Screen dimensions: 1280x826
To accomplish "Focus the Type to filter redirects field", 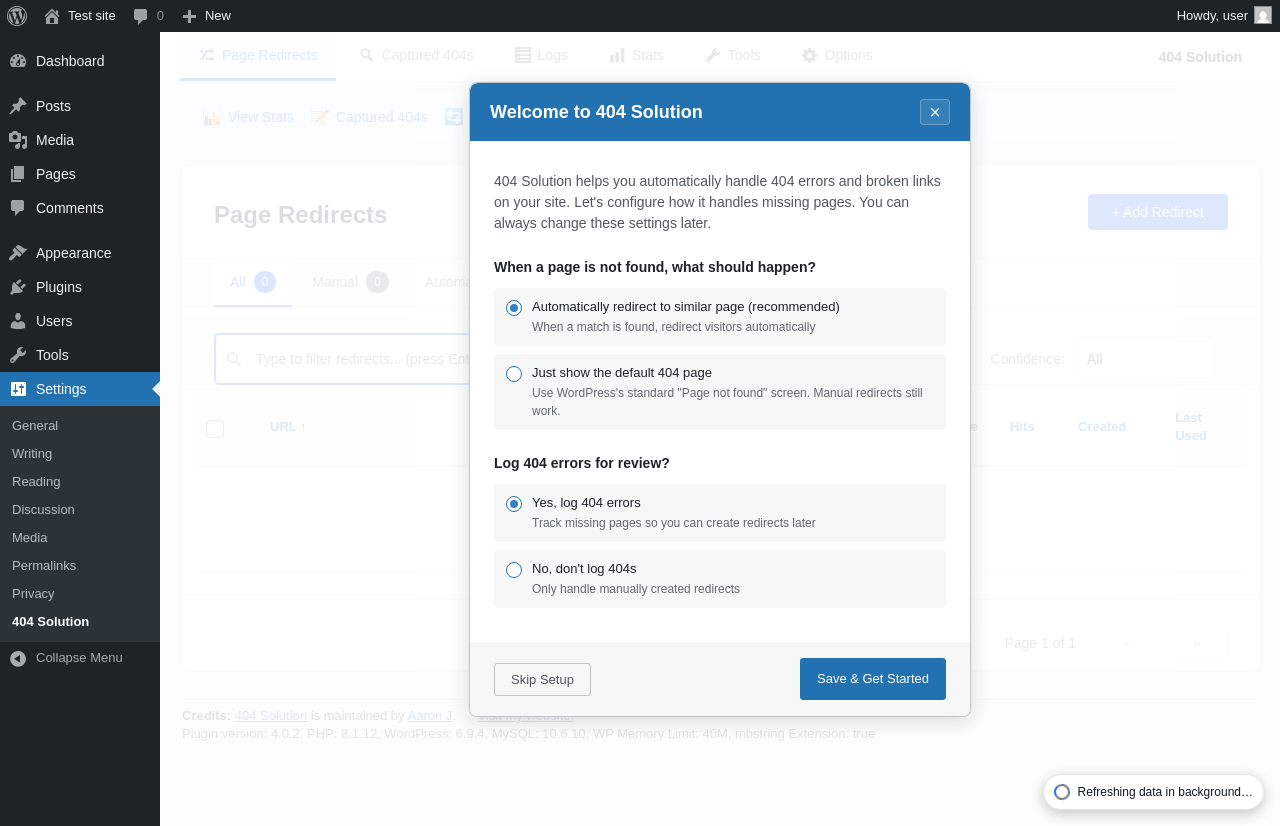I will [342, 359].
